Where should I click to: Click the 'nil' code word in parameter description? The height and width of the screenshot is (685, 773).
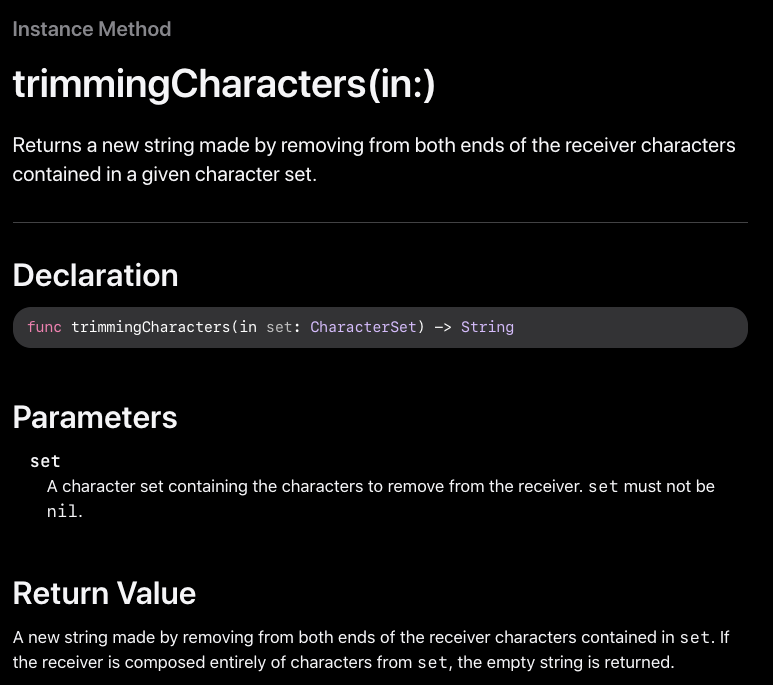62,511
